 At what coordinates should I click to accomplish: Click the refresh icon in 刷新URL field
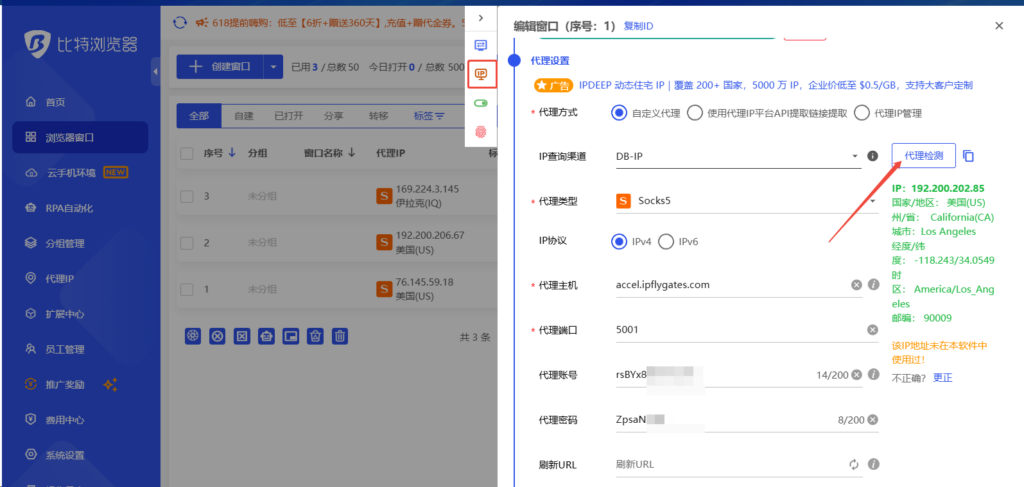(854, 464)
